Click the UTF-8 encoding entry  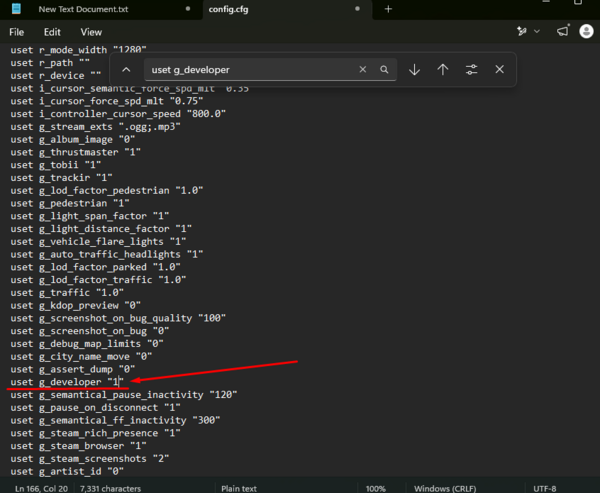coord(545,488)
